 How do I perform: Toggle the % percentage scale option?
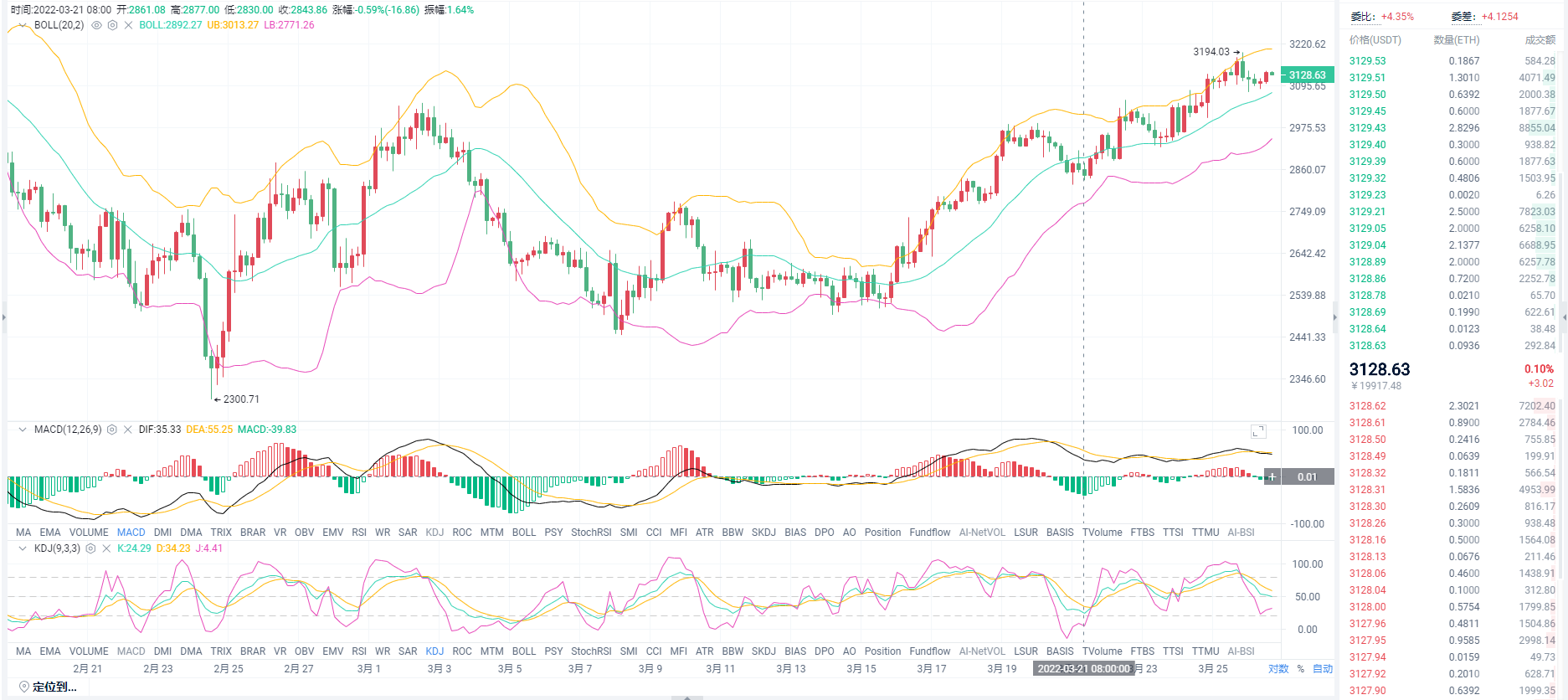pos(1301,669)
